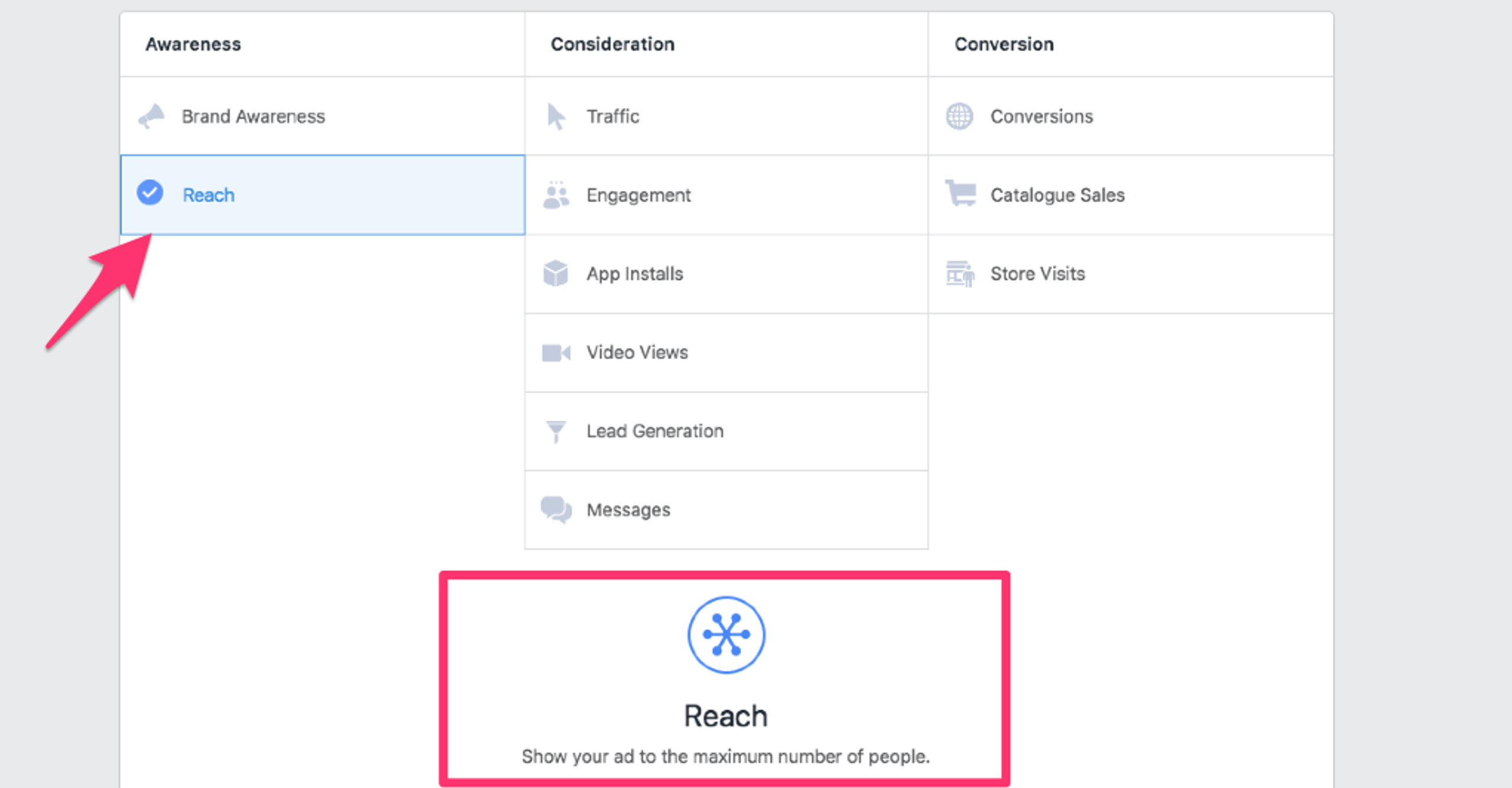Click the Brand Awareness megaphone icon
The width and height of the screenshot is (1512, 788).
[x=151, y=116]
